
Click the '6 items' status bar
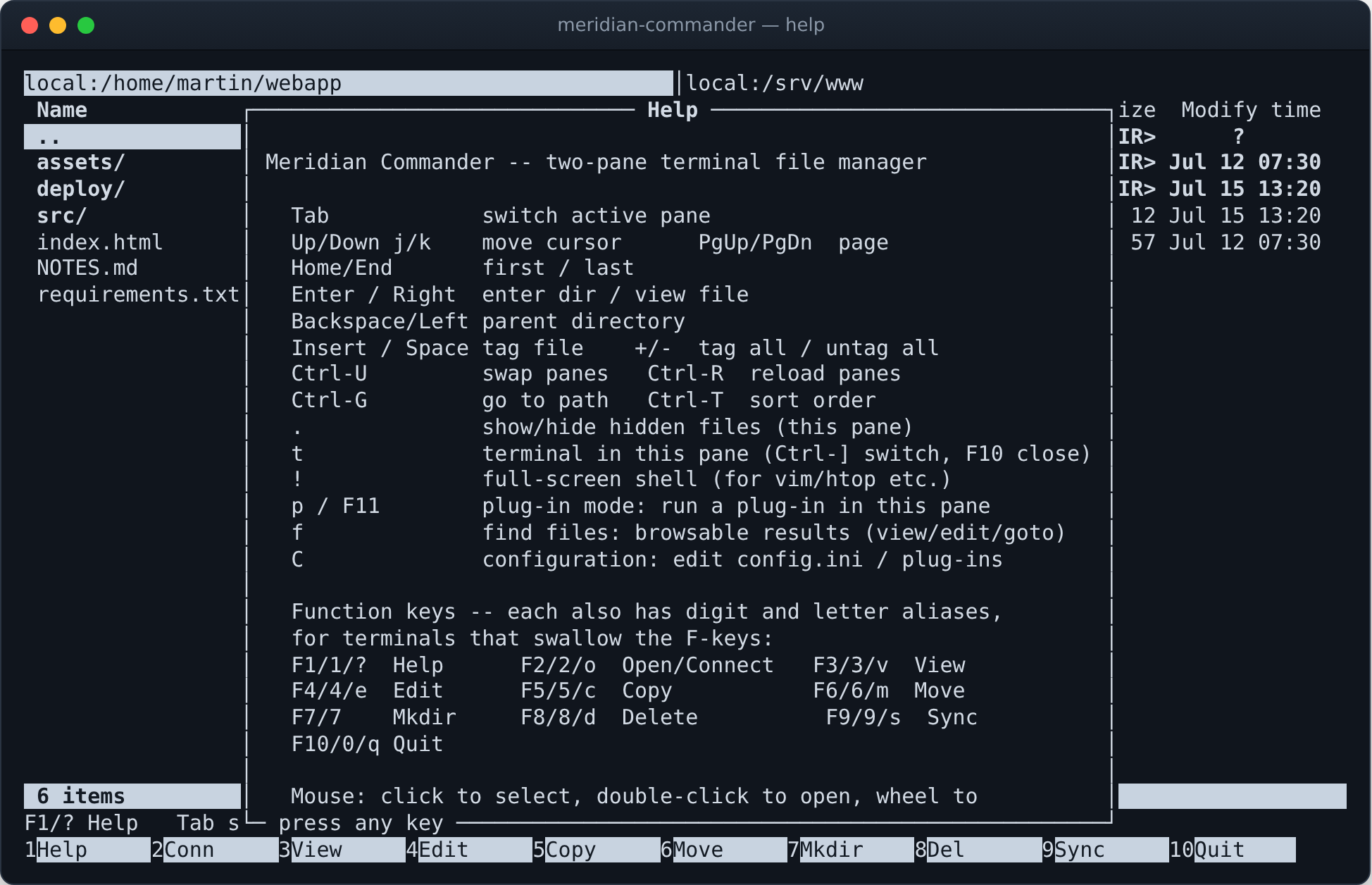[132, 796]
